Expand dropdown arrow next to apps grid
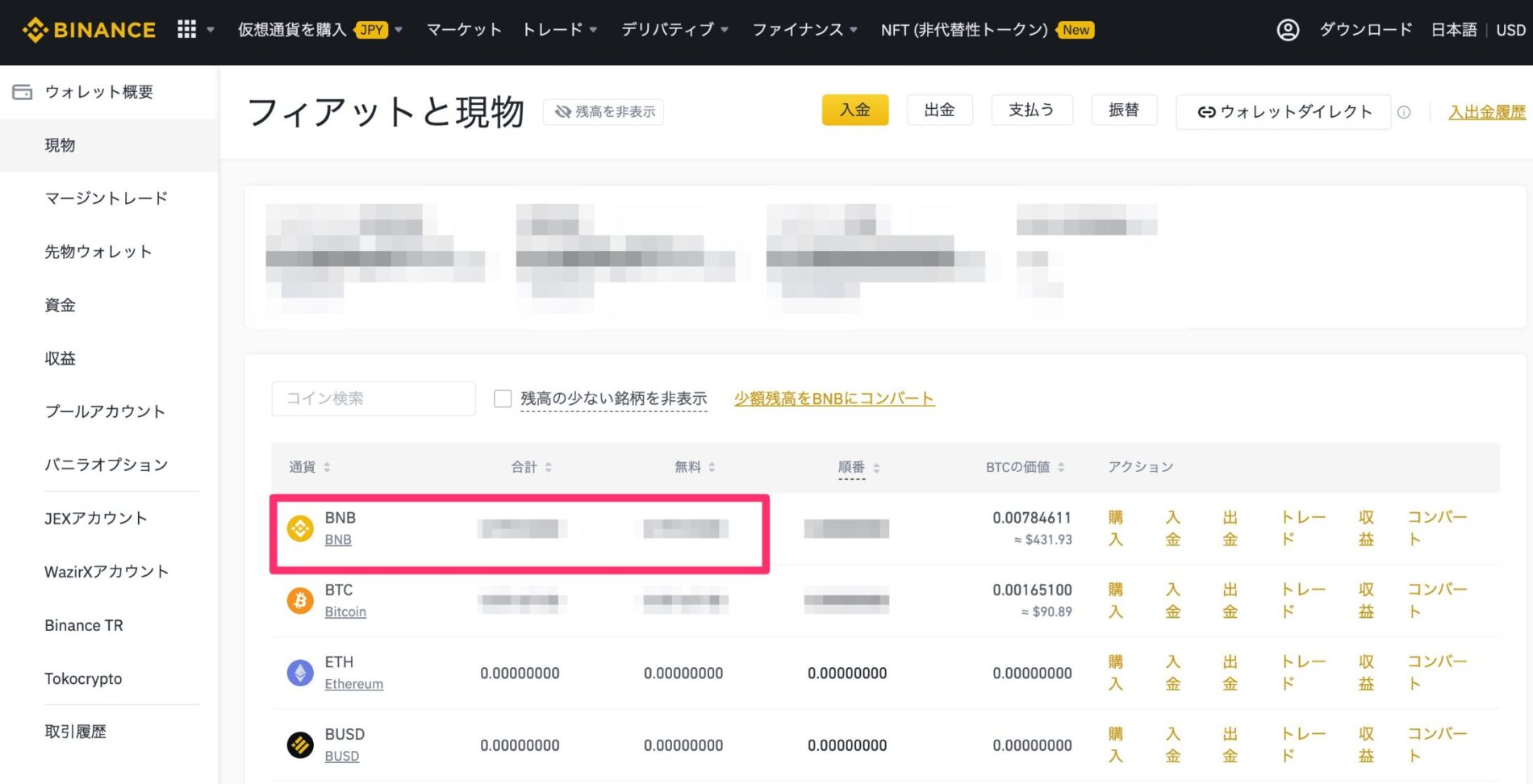 pyautogui.click(x=211, y=30)
